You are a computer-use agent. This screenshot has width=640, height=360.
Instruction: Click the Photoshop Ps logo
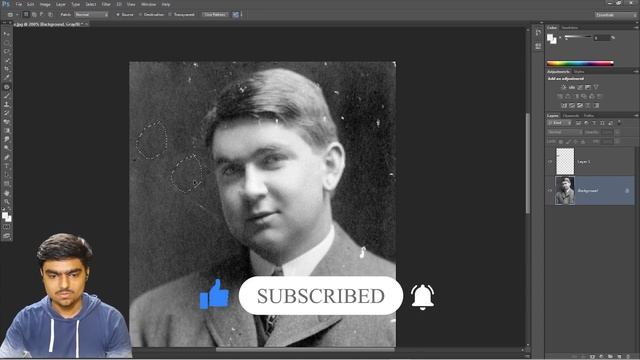[6, 4]
